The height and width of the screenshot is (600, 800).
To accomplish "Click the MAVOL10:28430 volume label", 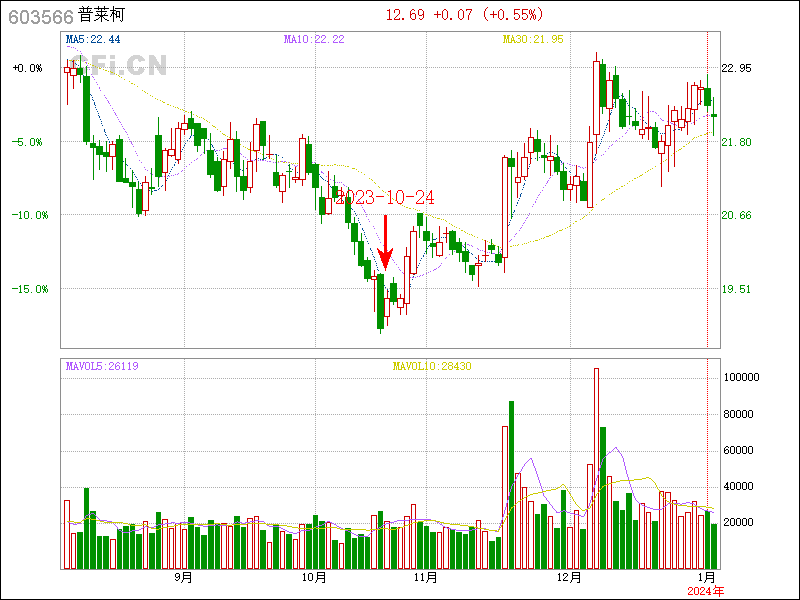I will click(x=432, y=367).
